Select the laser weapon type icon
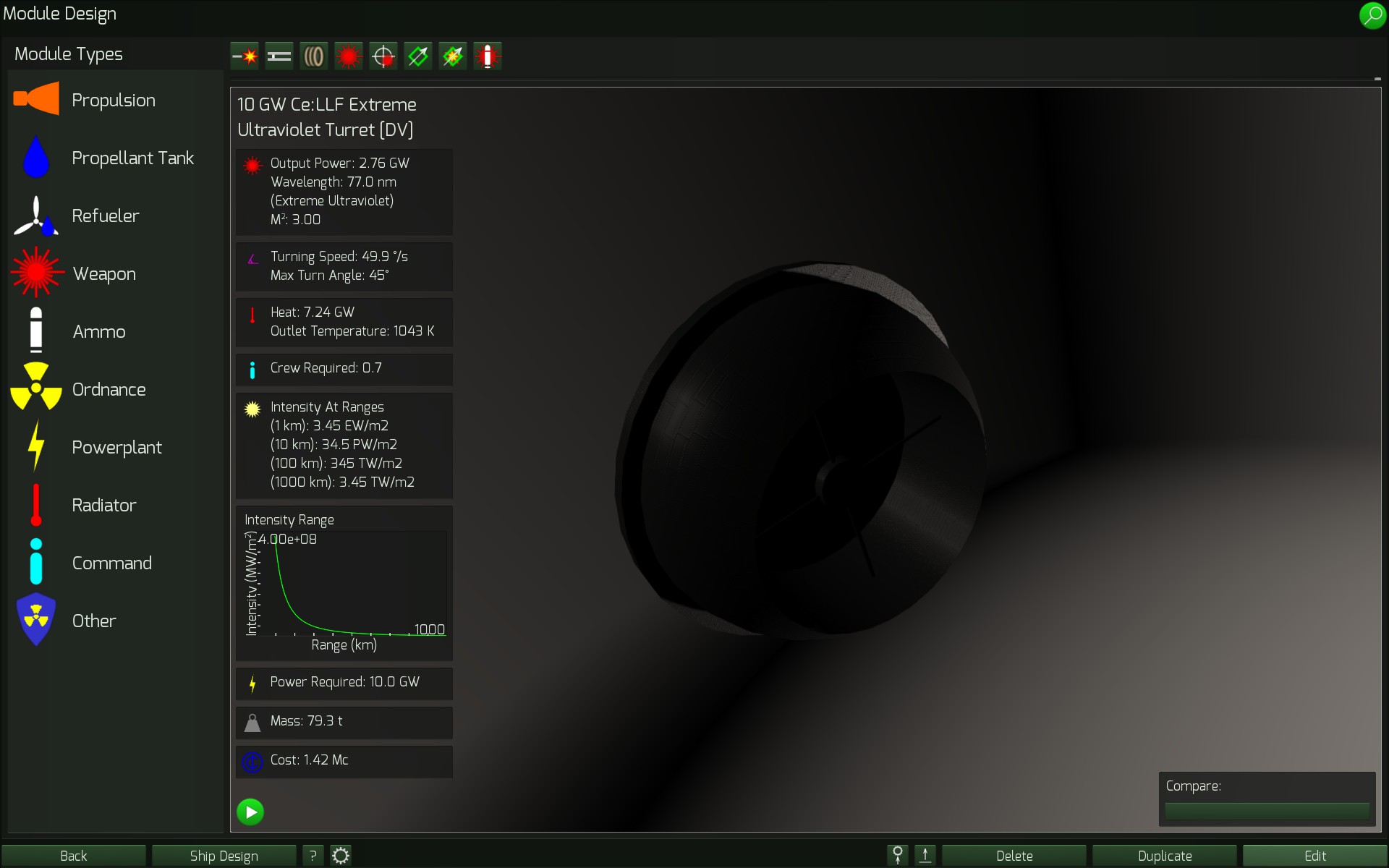1389x868 pixels. 348,56
